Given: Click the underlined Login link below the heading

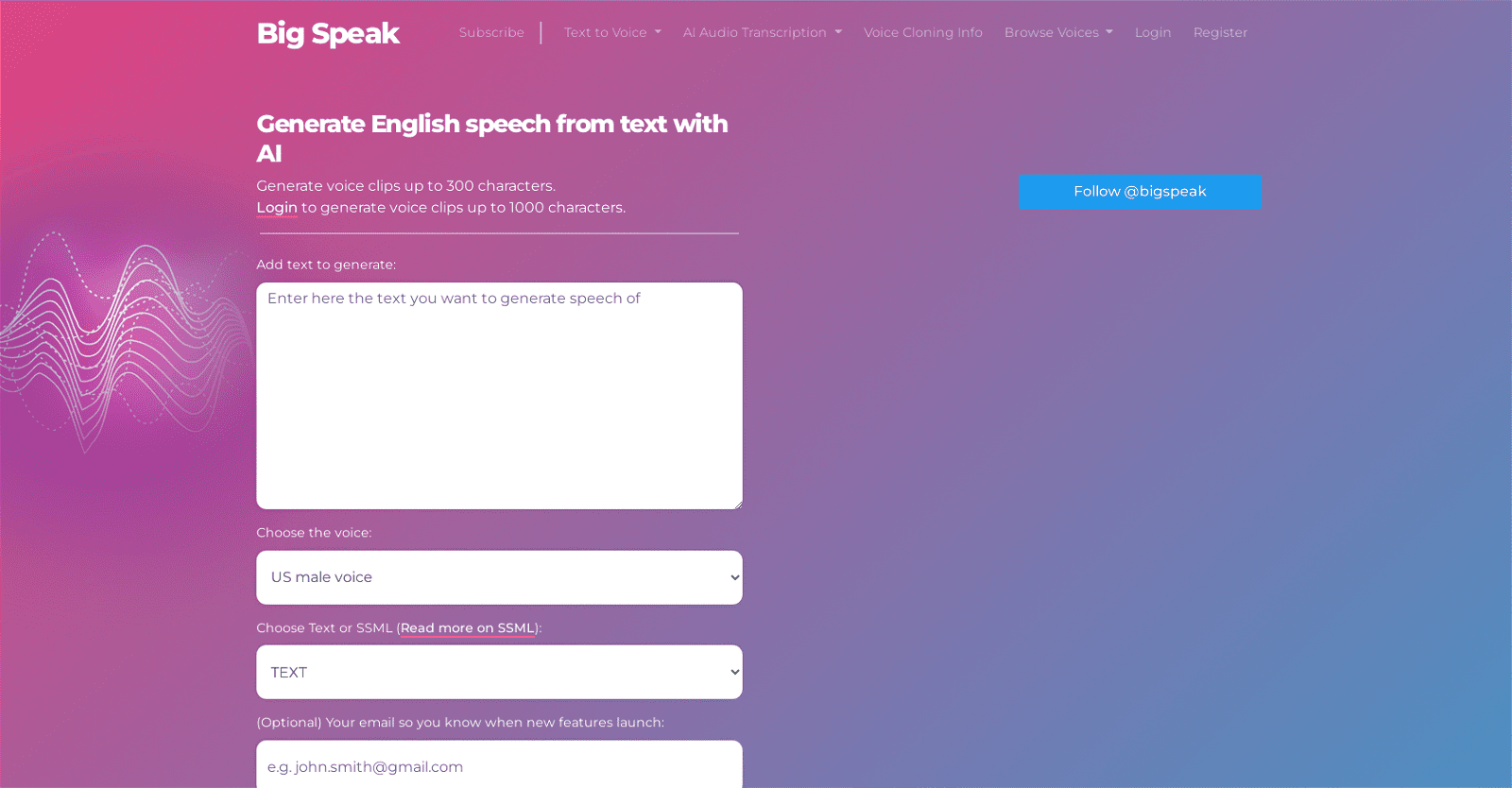Looking at the screenshot, I should tap(277, 208).
